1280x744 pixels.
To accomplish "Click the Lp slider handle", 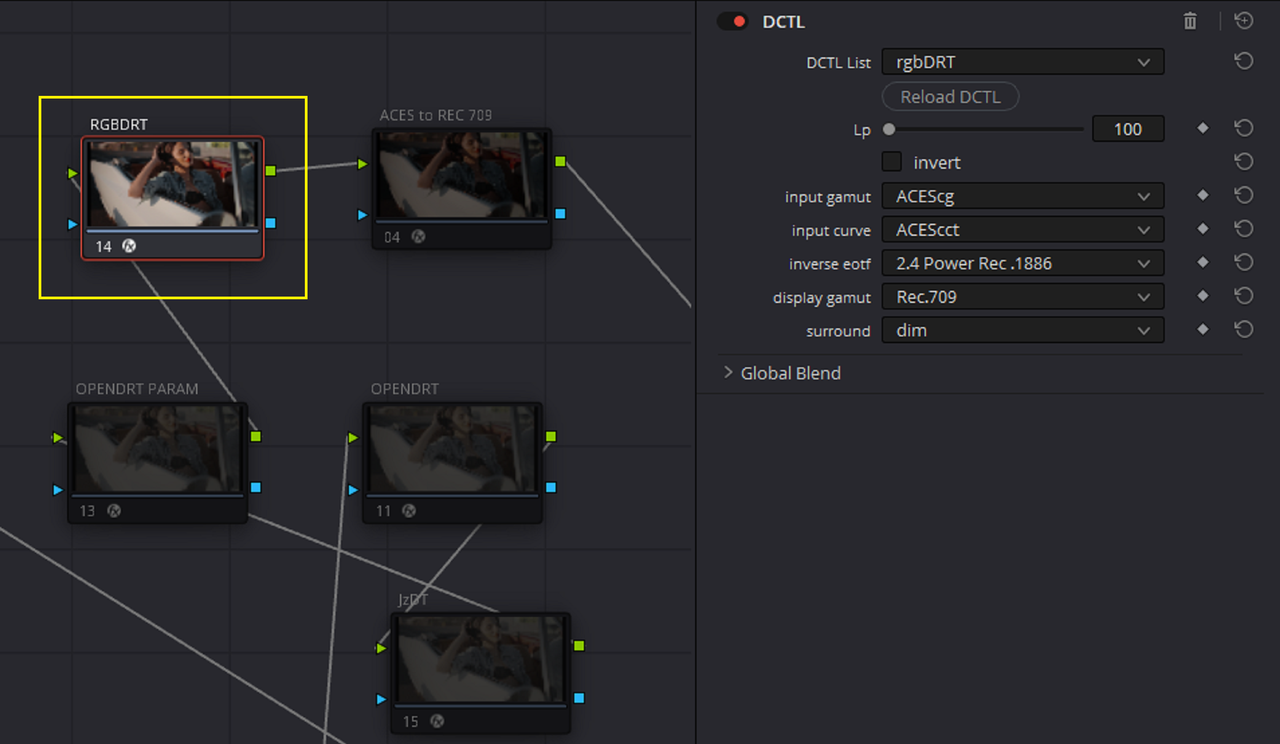I will click(889, 129).
